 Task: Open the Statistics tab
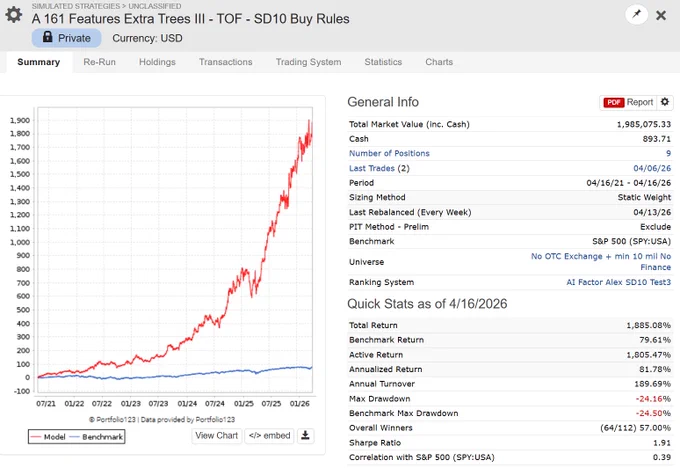pos(383,62)
